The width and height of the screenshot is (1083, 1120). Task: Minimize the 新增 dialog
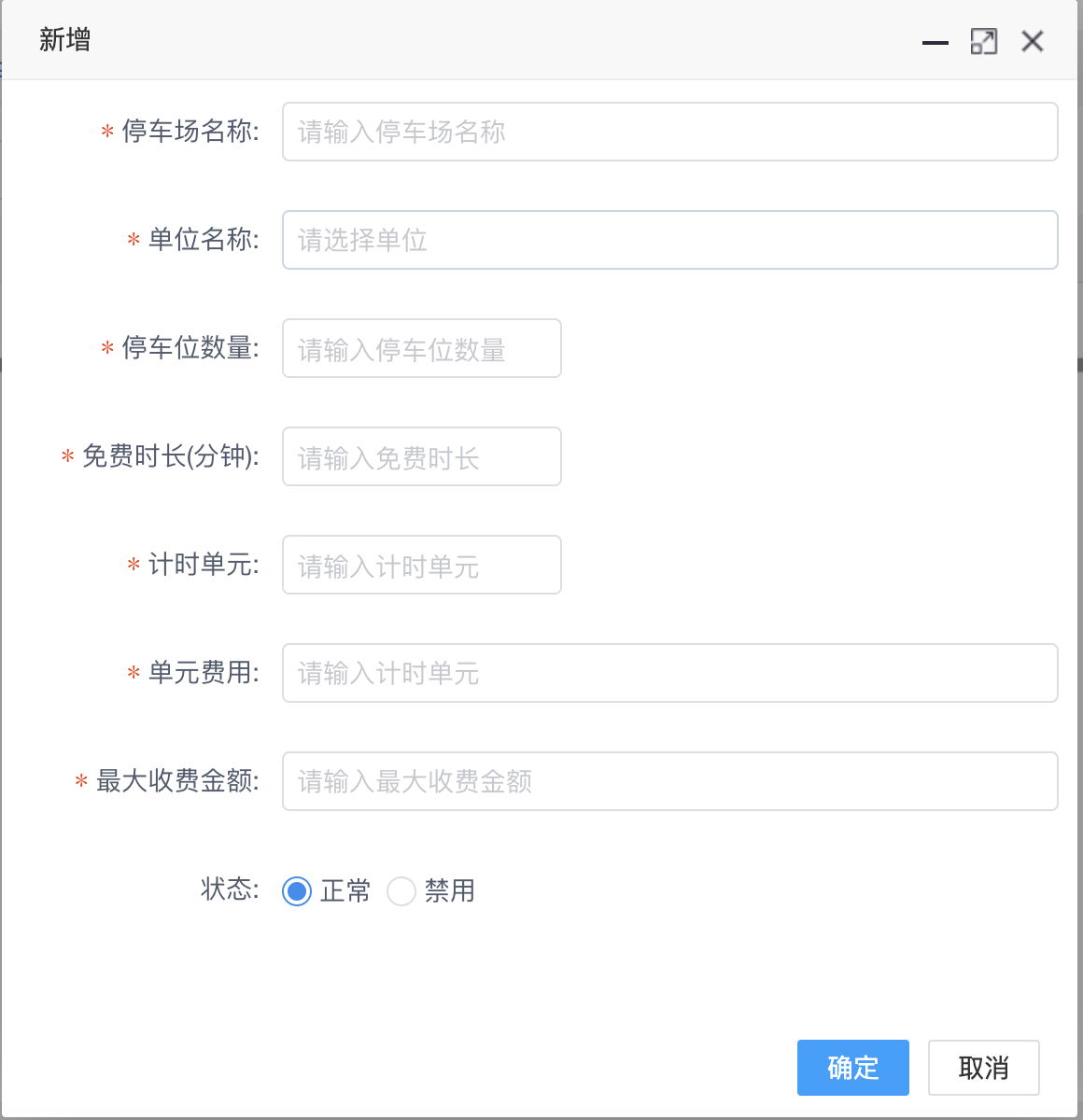point(934,42)
